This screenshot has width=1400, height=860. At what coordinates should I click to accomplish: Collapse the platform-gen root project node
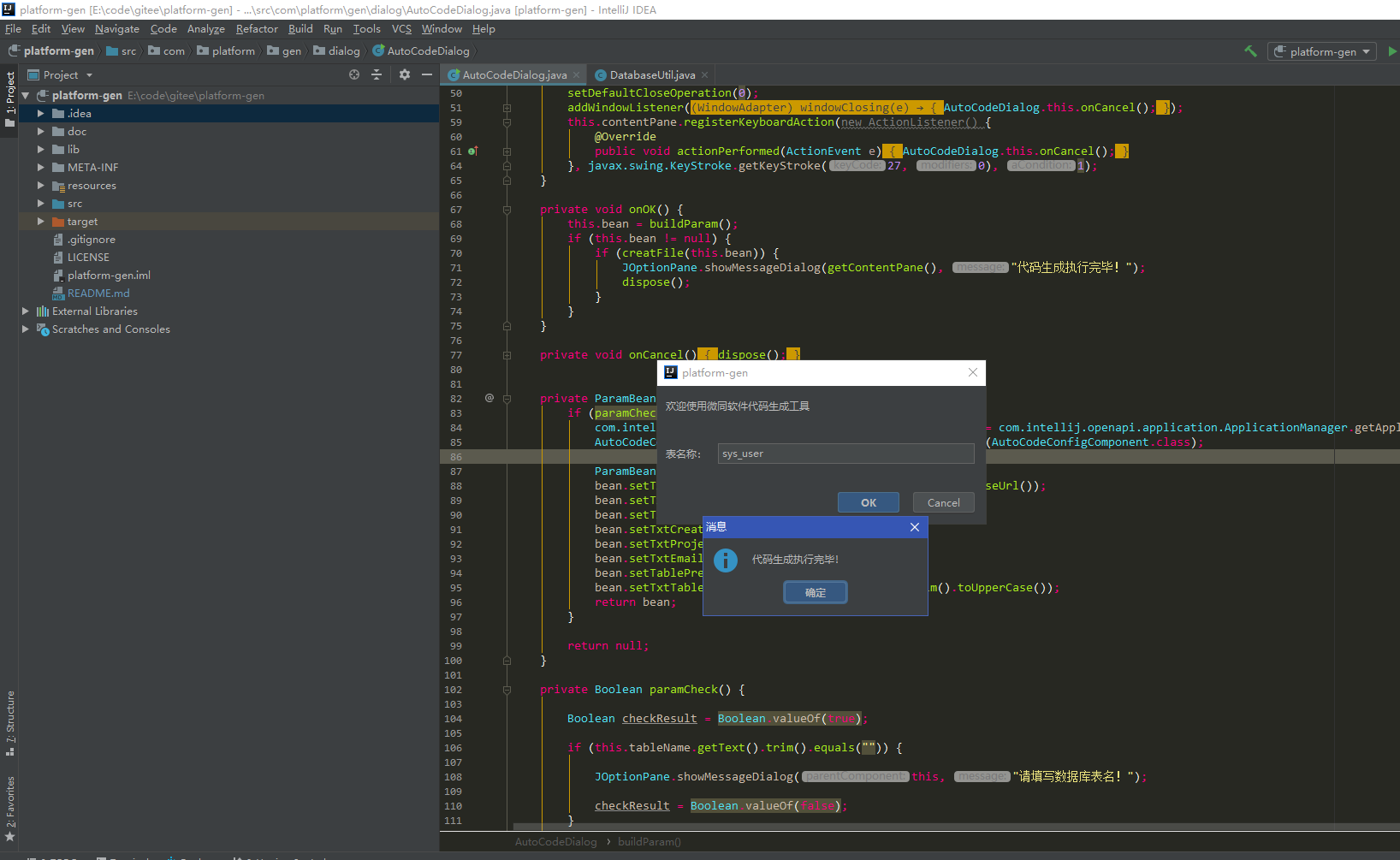[x=26, y=96]
